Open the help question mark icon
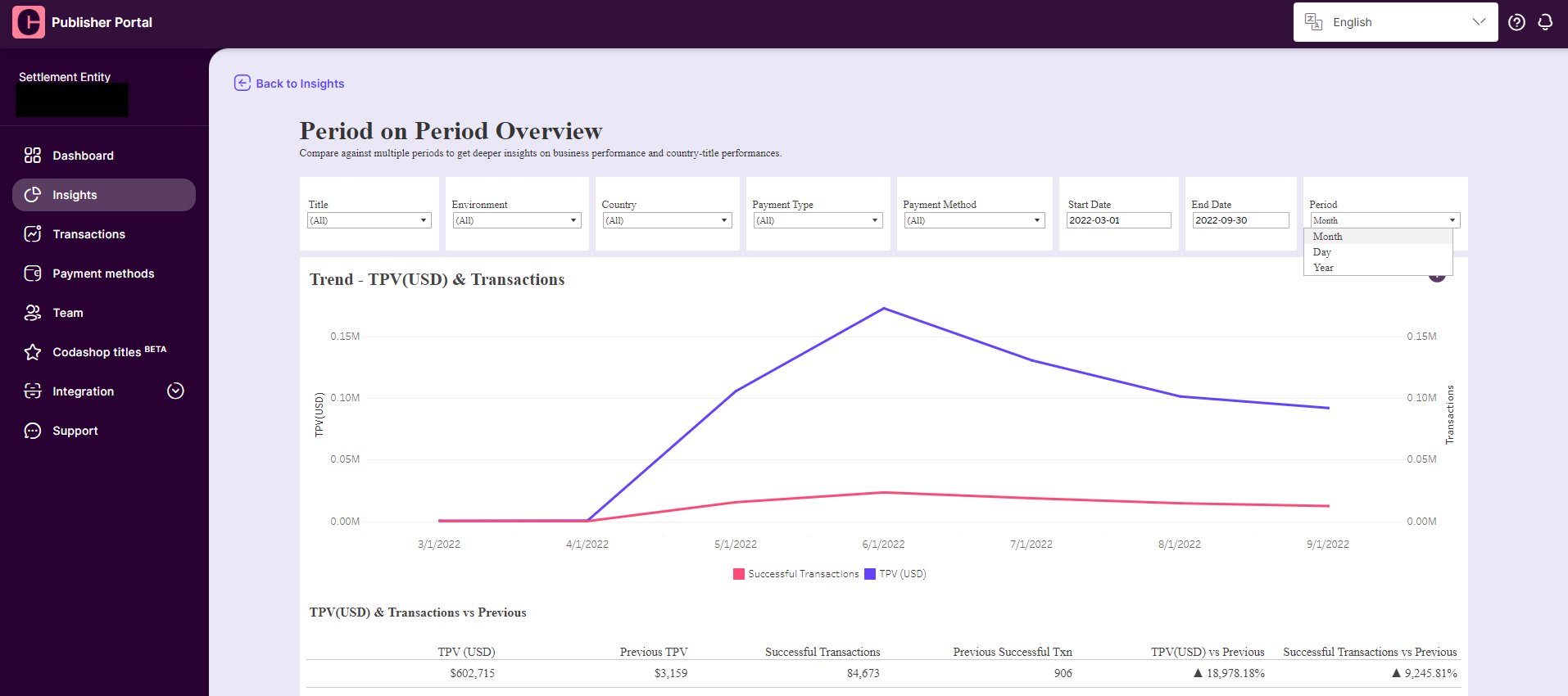The height and width of the screenshot is (696, 1568). [x=1516, y=22]
